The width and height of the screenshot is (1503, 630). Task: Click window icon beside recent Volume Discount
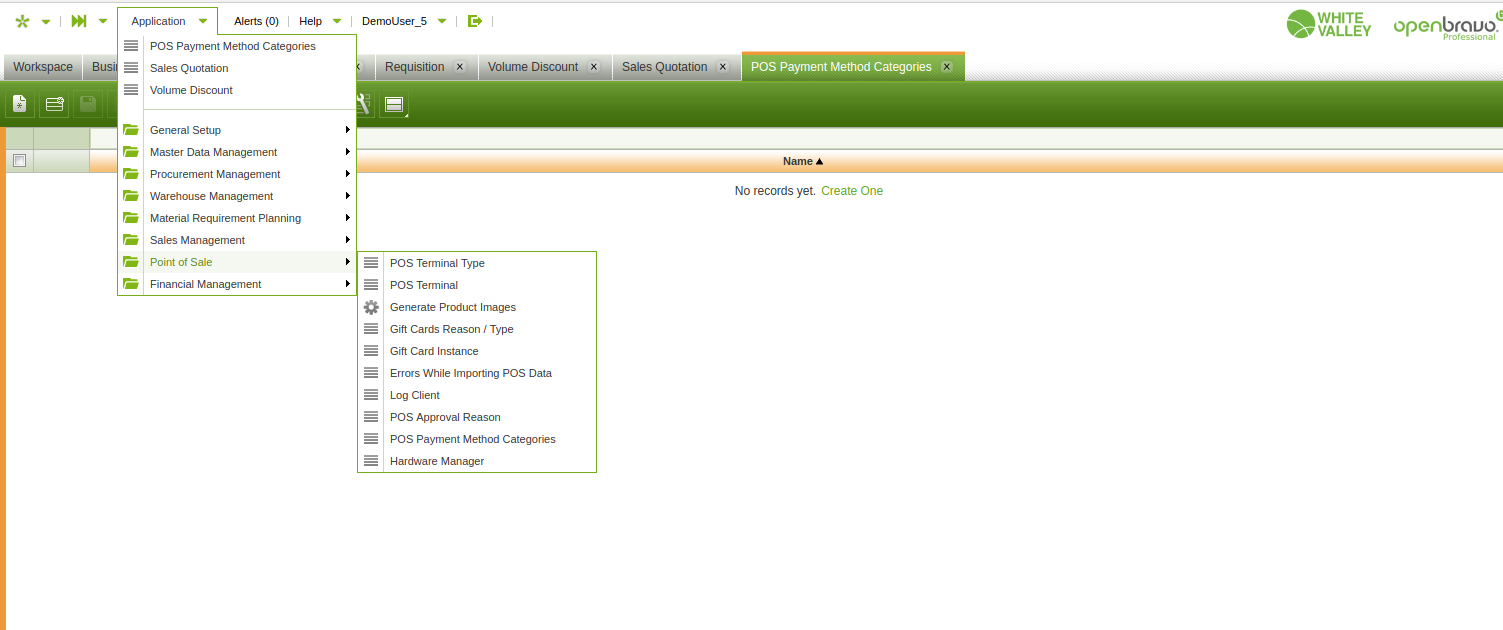pos(131,90)
